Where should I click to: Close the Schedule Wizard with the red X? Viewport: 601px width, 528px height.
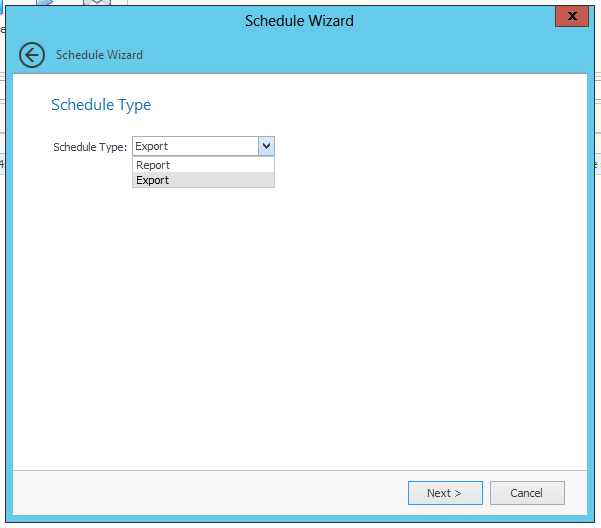[571, 17]
